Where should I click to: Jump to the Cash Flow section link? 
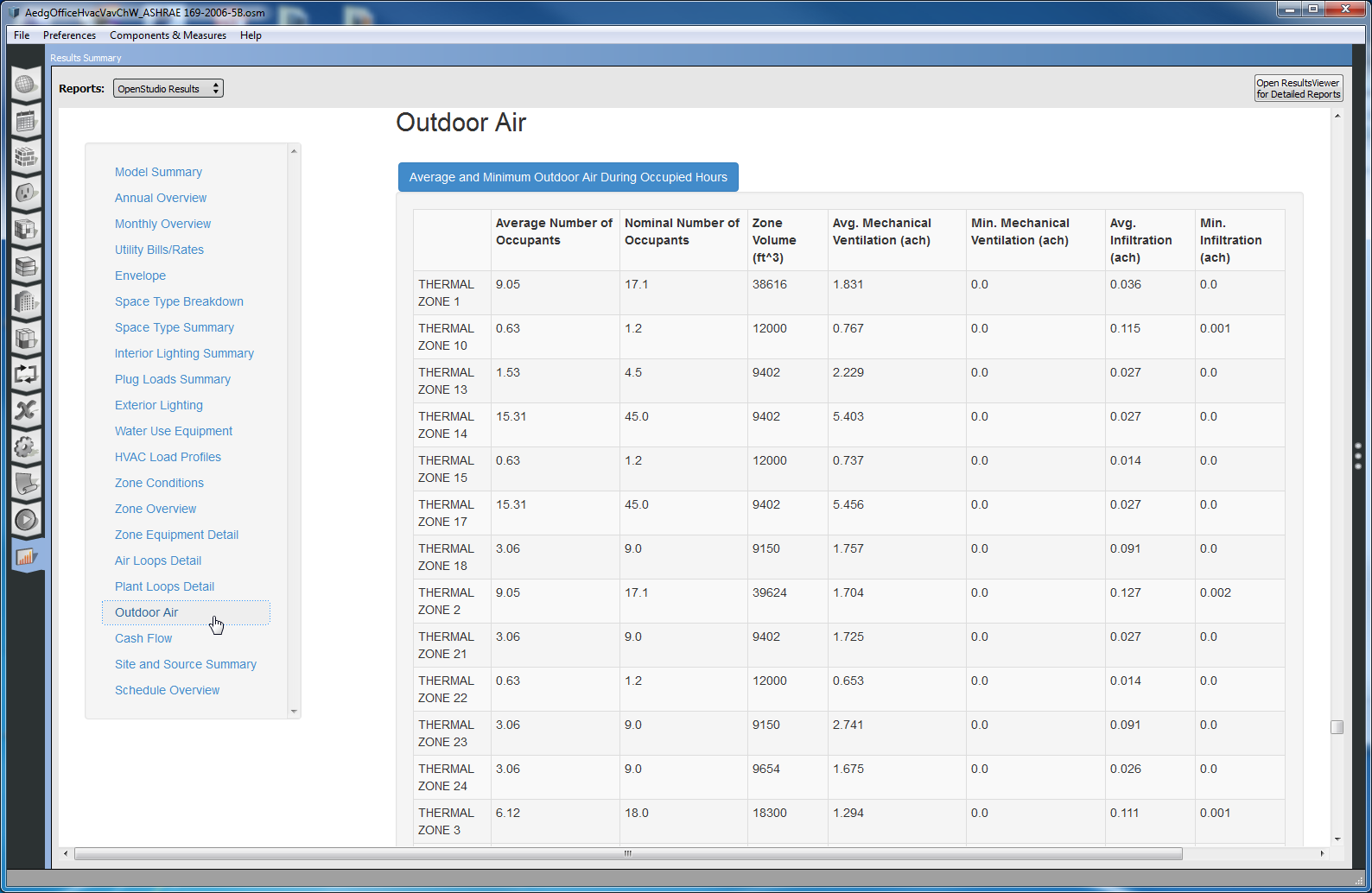(143, 638)
